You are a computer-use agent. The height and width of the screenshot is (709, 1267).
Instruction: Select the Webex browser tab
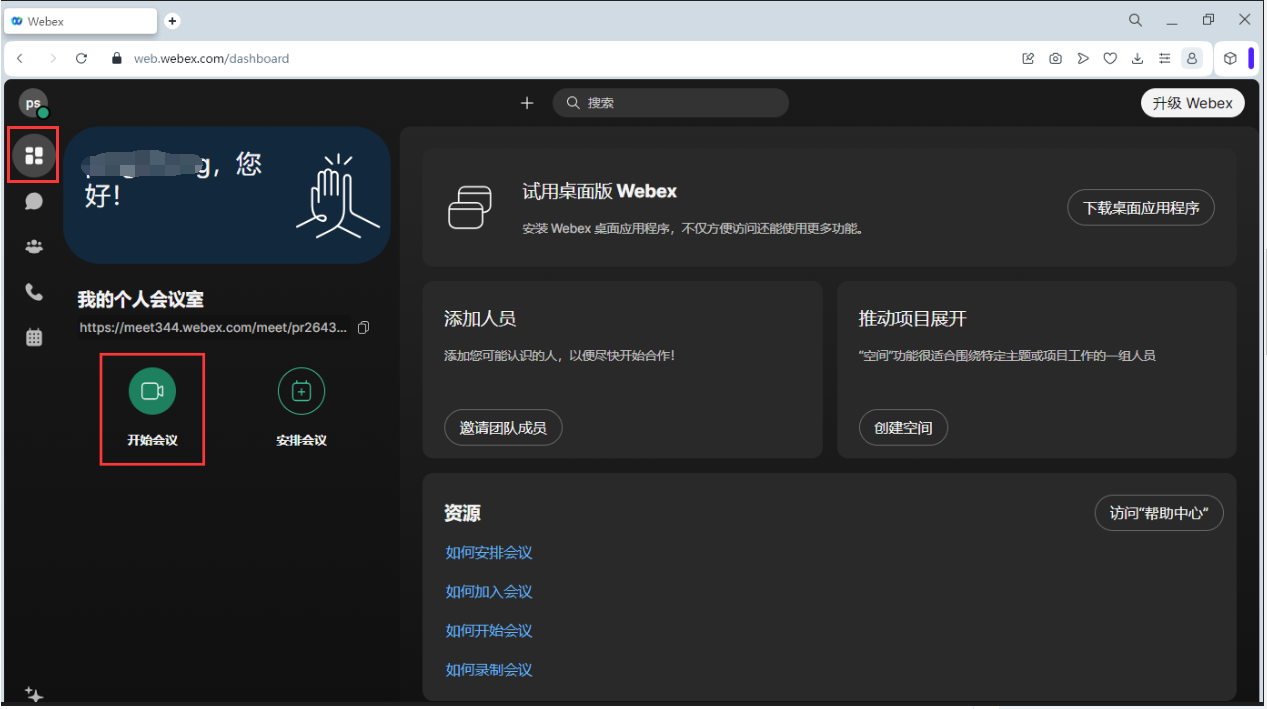[x=82, y=20]
